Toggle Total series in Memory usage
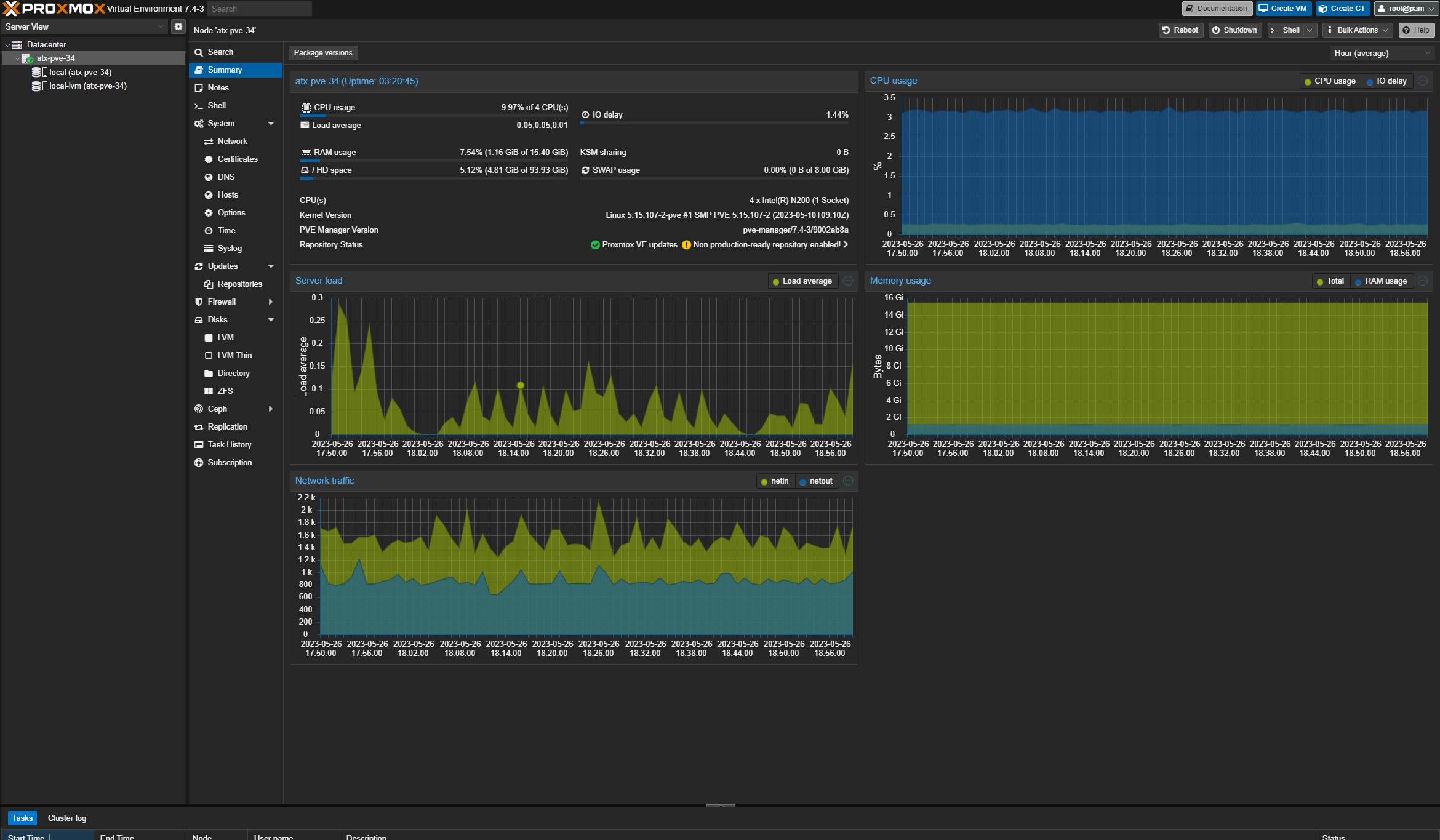This screenshot has width=1440, height=840. (x=1329, y=281)
